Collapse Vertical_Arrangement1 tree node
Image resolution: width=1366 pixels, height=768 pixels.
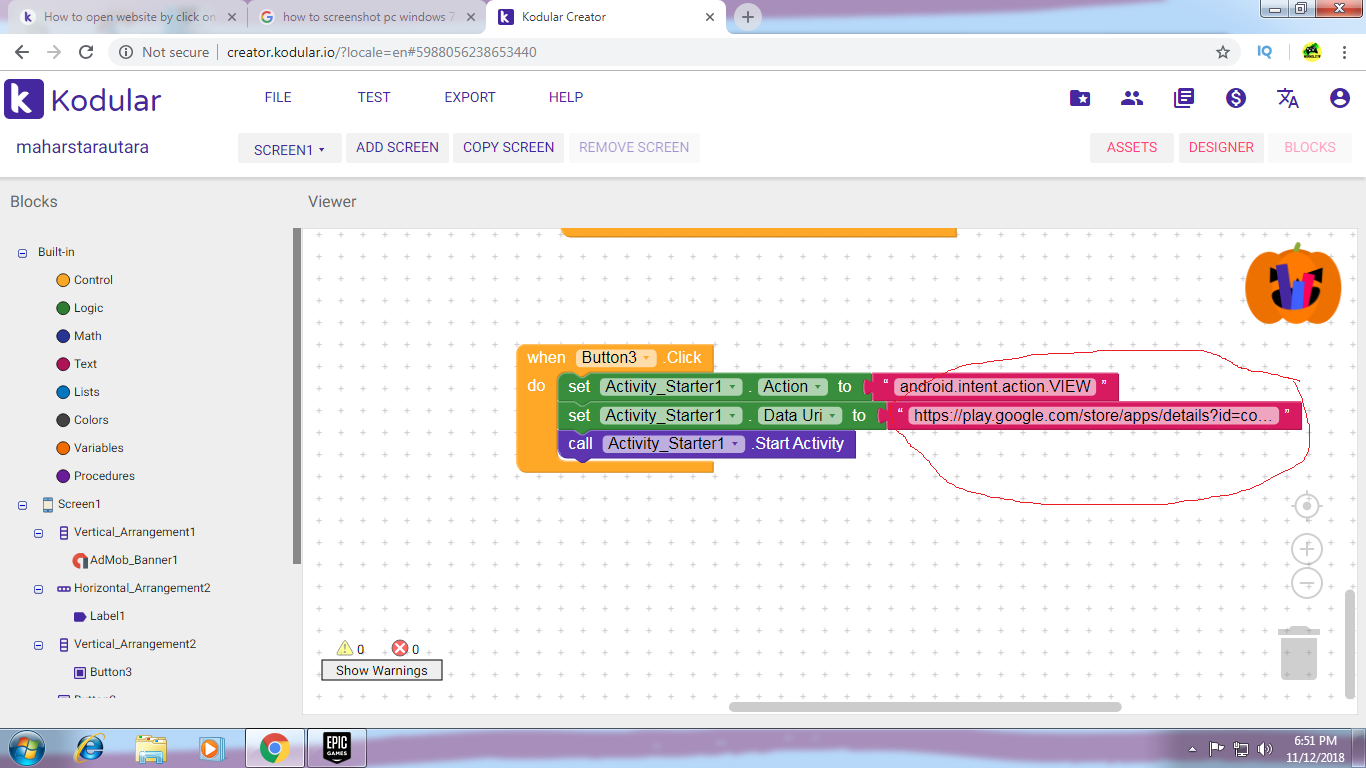39,533
